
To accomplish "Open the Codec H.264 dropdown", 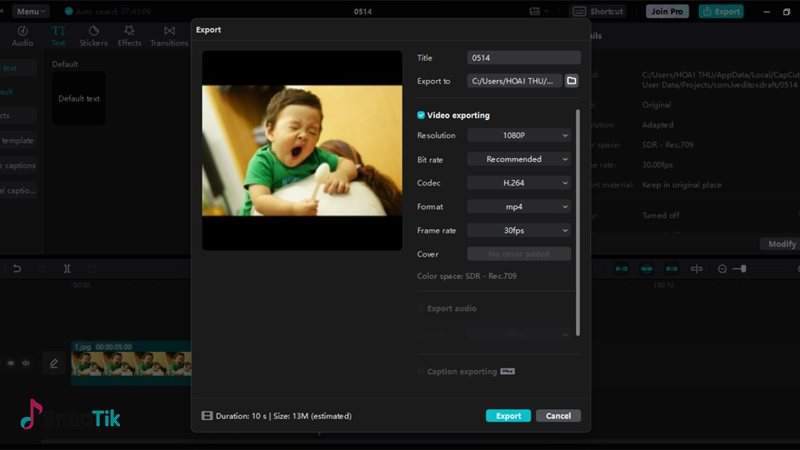I will pyautogui.click(x=519, y=183).
